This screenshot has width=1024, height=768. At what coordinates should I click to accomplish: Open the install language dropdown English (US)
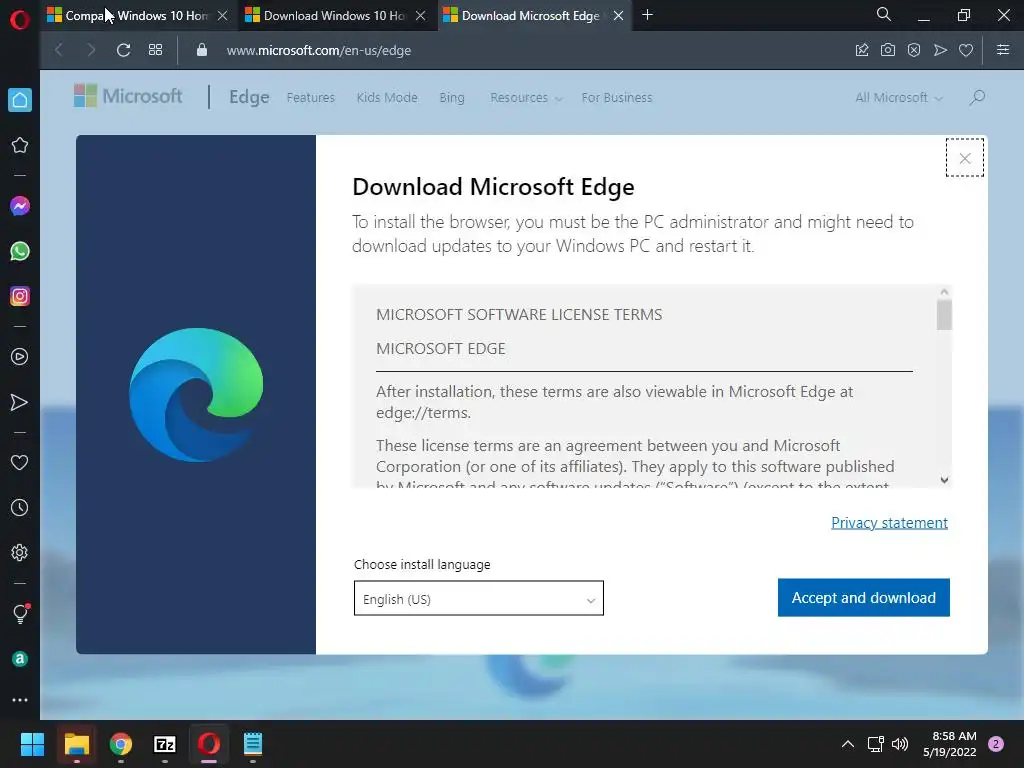click(479, 598)
